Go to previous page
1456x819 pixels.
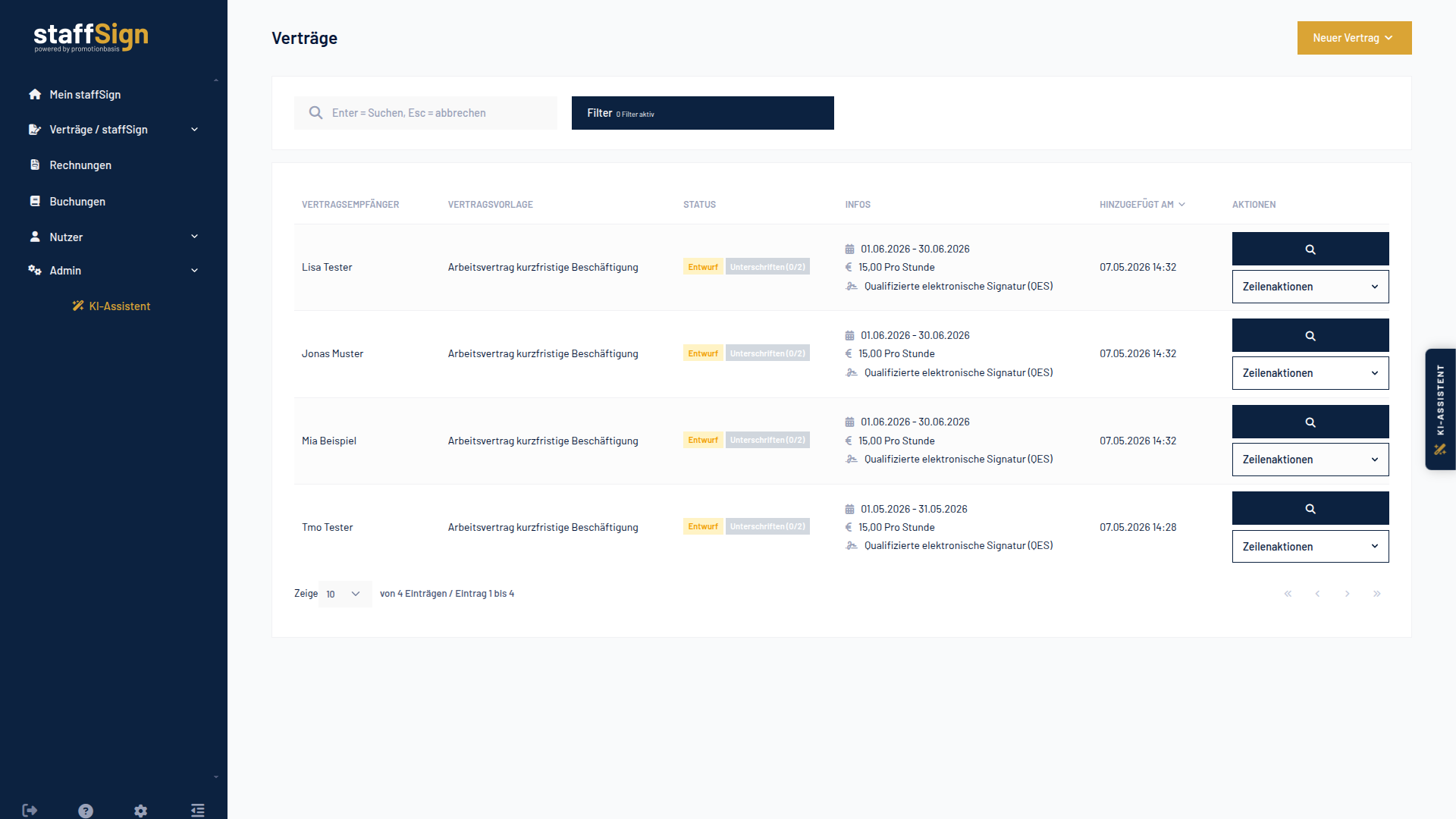click(x=1317, y=594)
